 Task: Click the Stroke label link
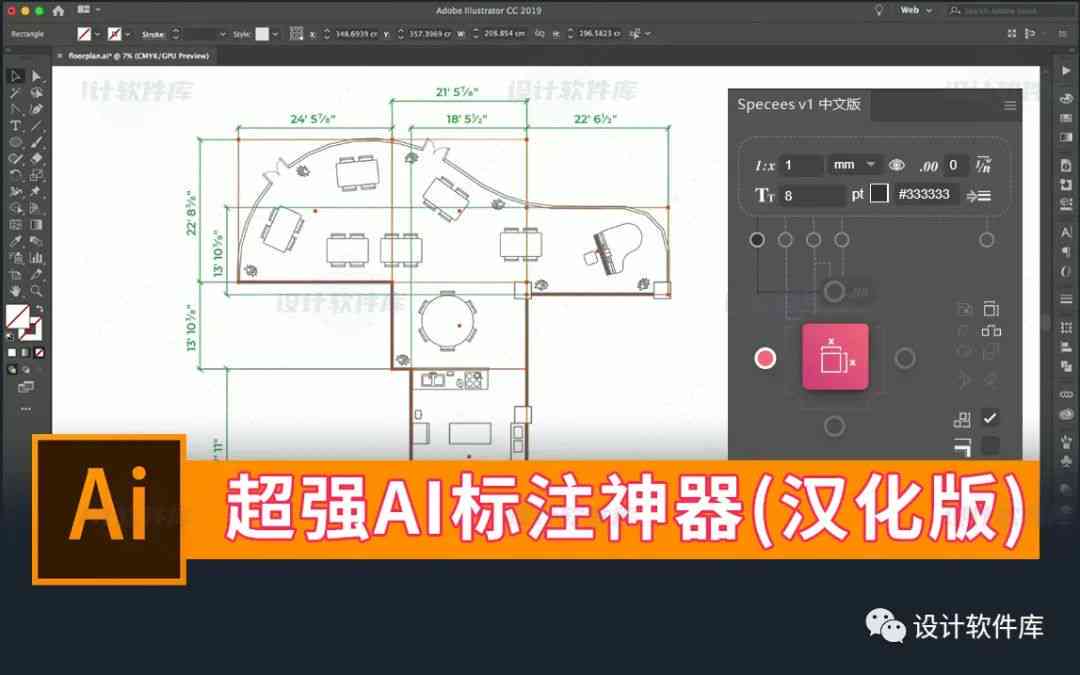tap(152, 34)
